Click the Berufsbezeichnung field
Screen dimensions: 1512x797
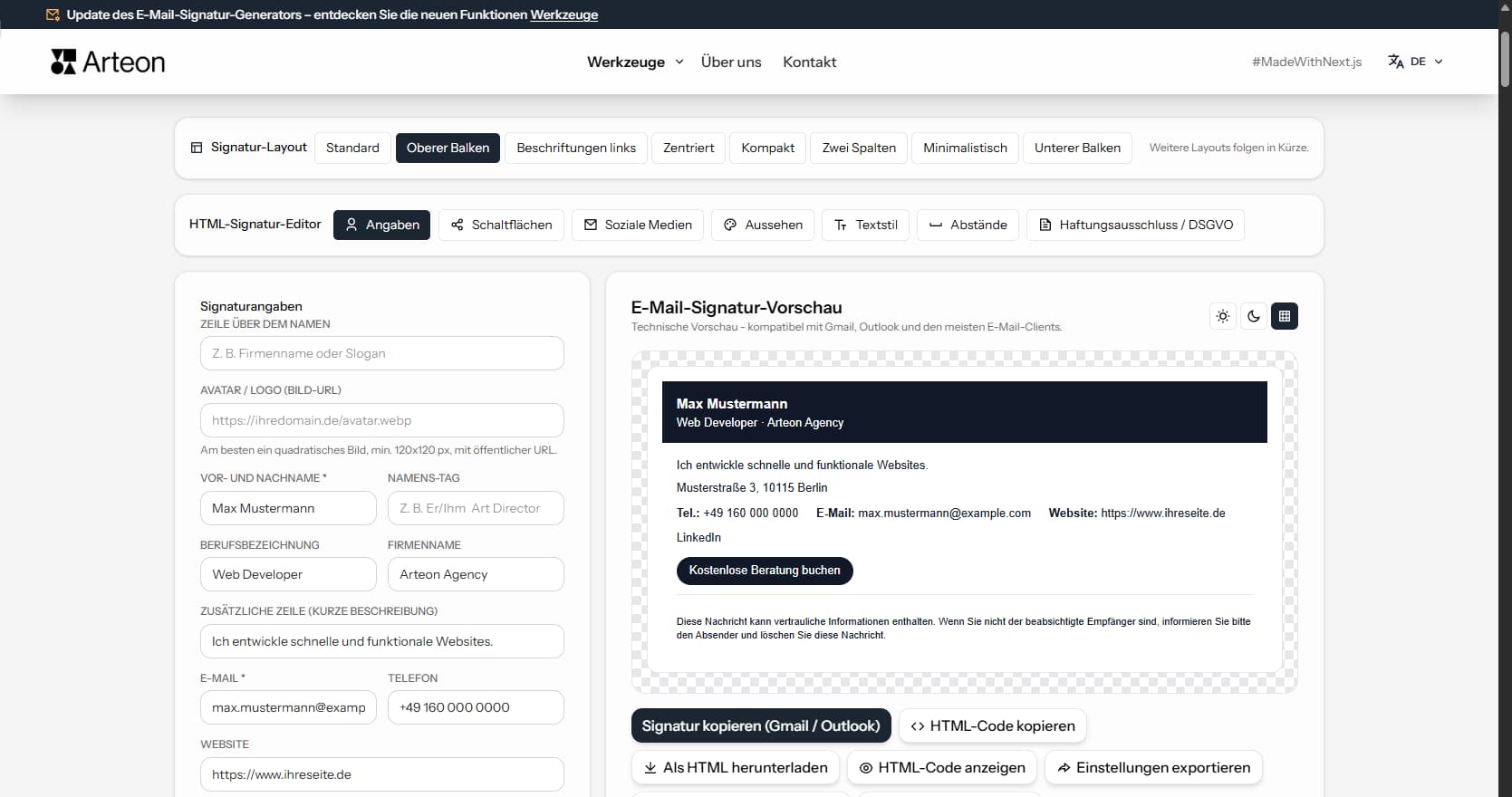[x=288, y=574]
